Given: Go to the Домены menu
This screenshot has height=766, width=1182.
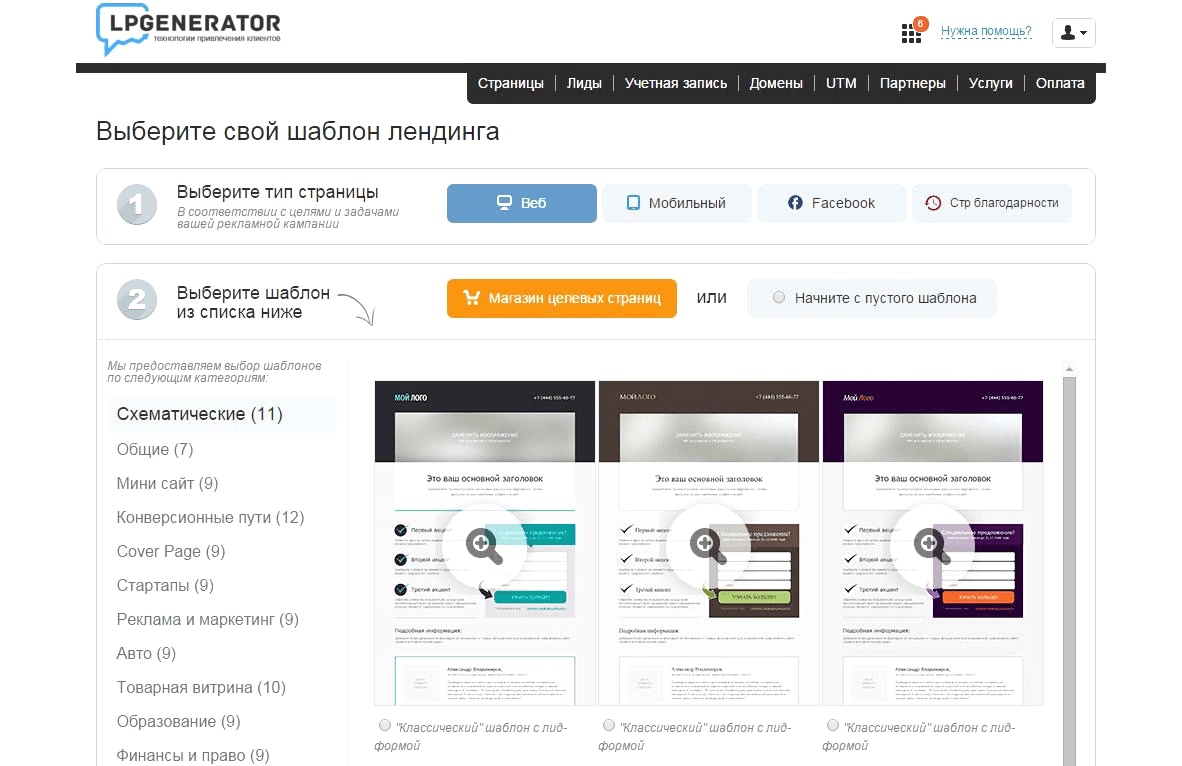Looking at the screenshot, I should (x=776, y=83).
